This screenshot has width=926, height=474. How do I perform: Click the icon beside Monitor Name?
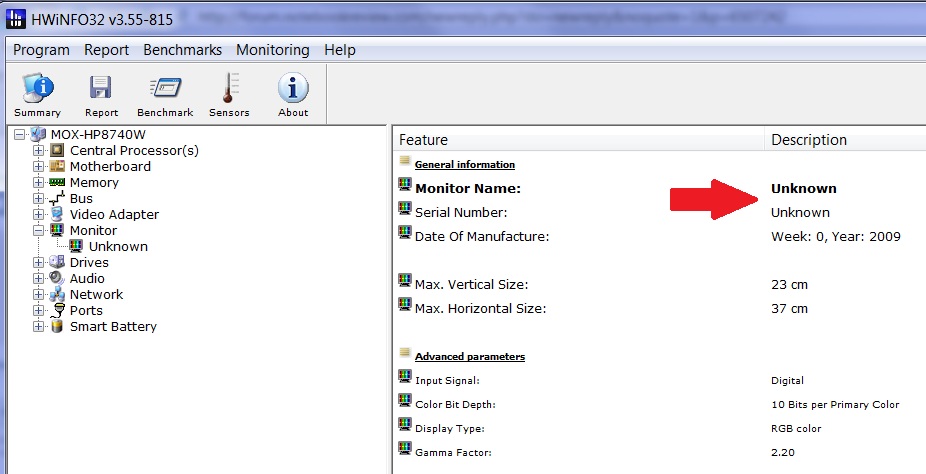coord(405,185)
